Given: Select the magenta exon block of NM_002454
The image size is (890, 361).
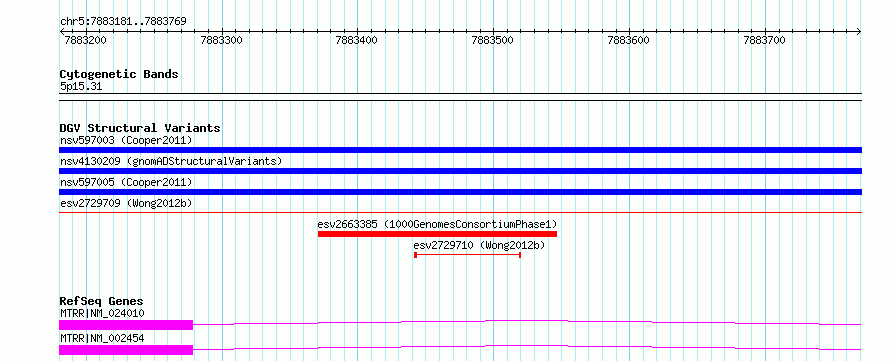Looking at the screenshot, I should click(x=126, y=350).
